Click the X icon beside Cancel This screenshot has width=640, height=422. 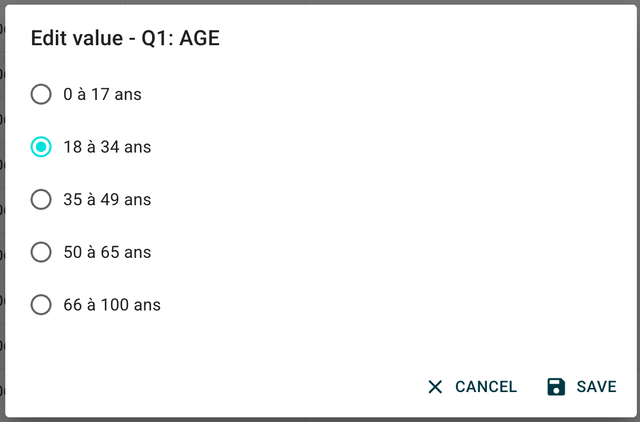tap(435, 387)
